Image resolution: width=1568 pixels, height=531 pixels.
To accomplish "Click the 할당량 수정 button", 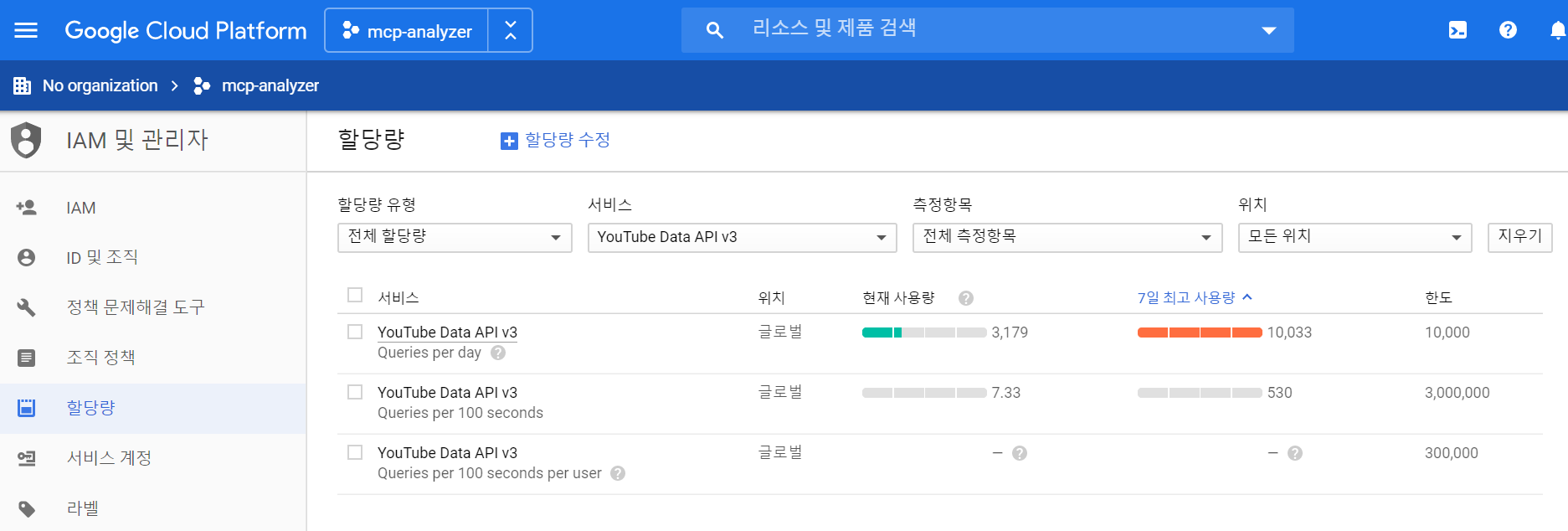I will coord(556,140).
